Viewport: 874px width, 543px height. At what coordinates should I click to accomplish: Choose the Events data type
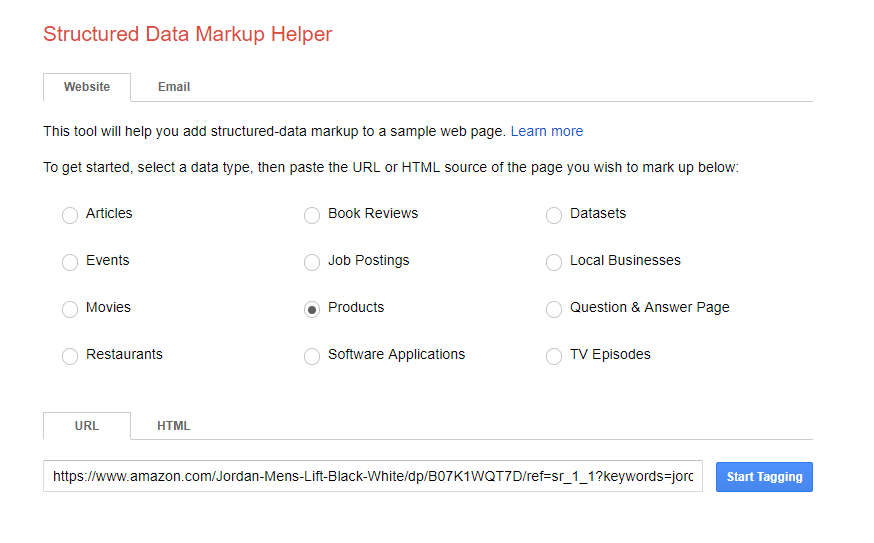point(70,262)
